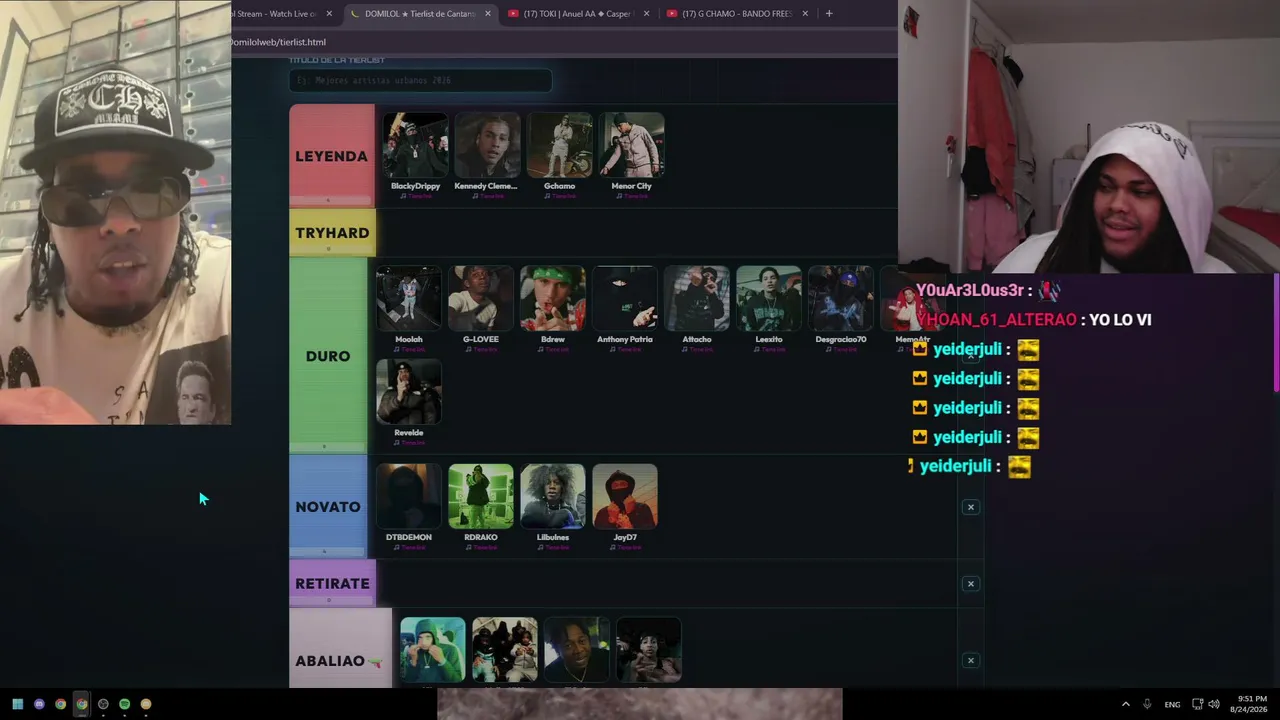Open the link under JayD7's name
The width and height of the screenshot is (1280, 720).
(624, 547)
